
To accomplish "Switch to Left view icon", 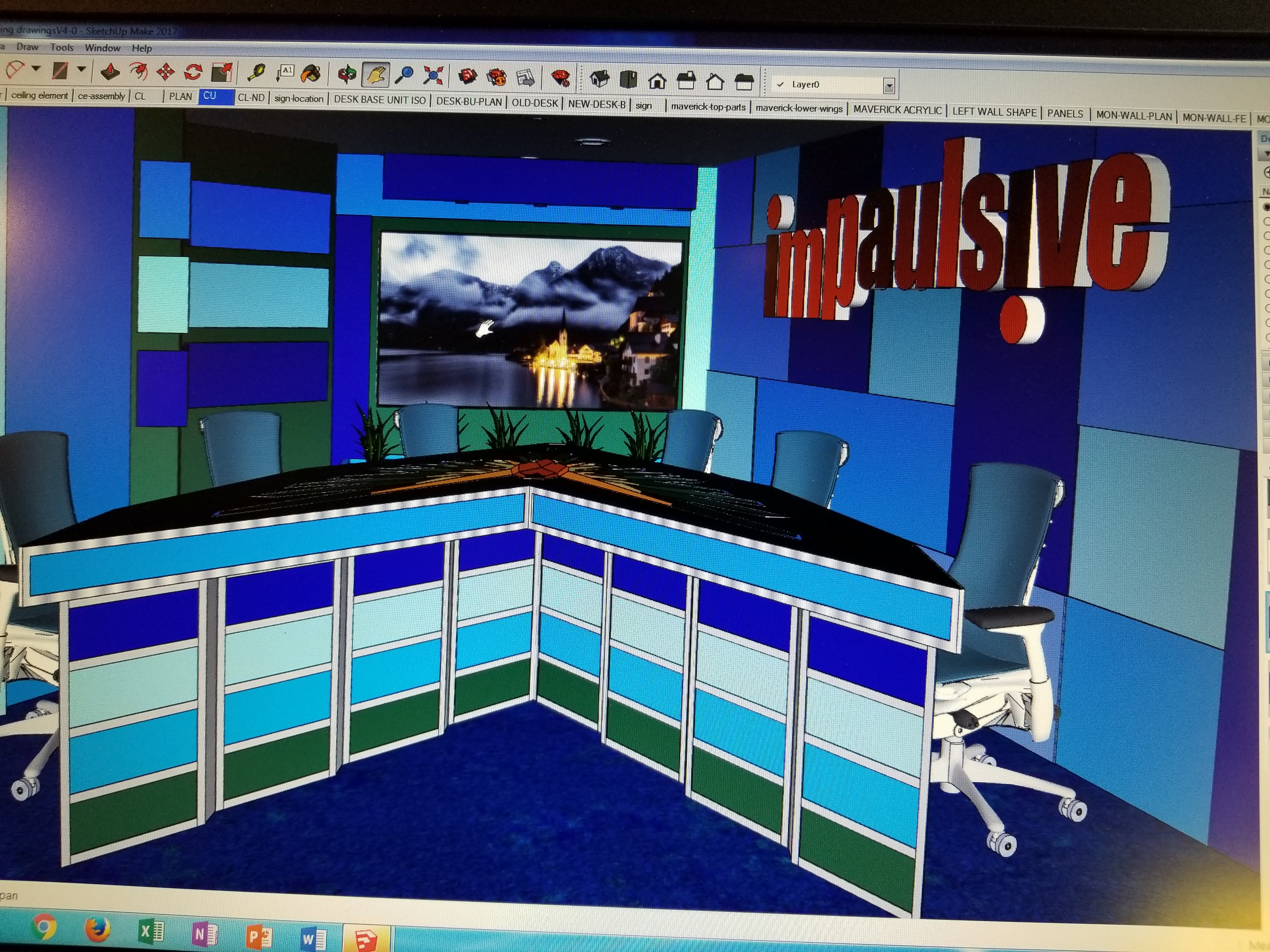I will coord(744,82).
